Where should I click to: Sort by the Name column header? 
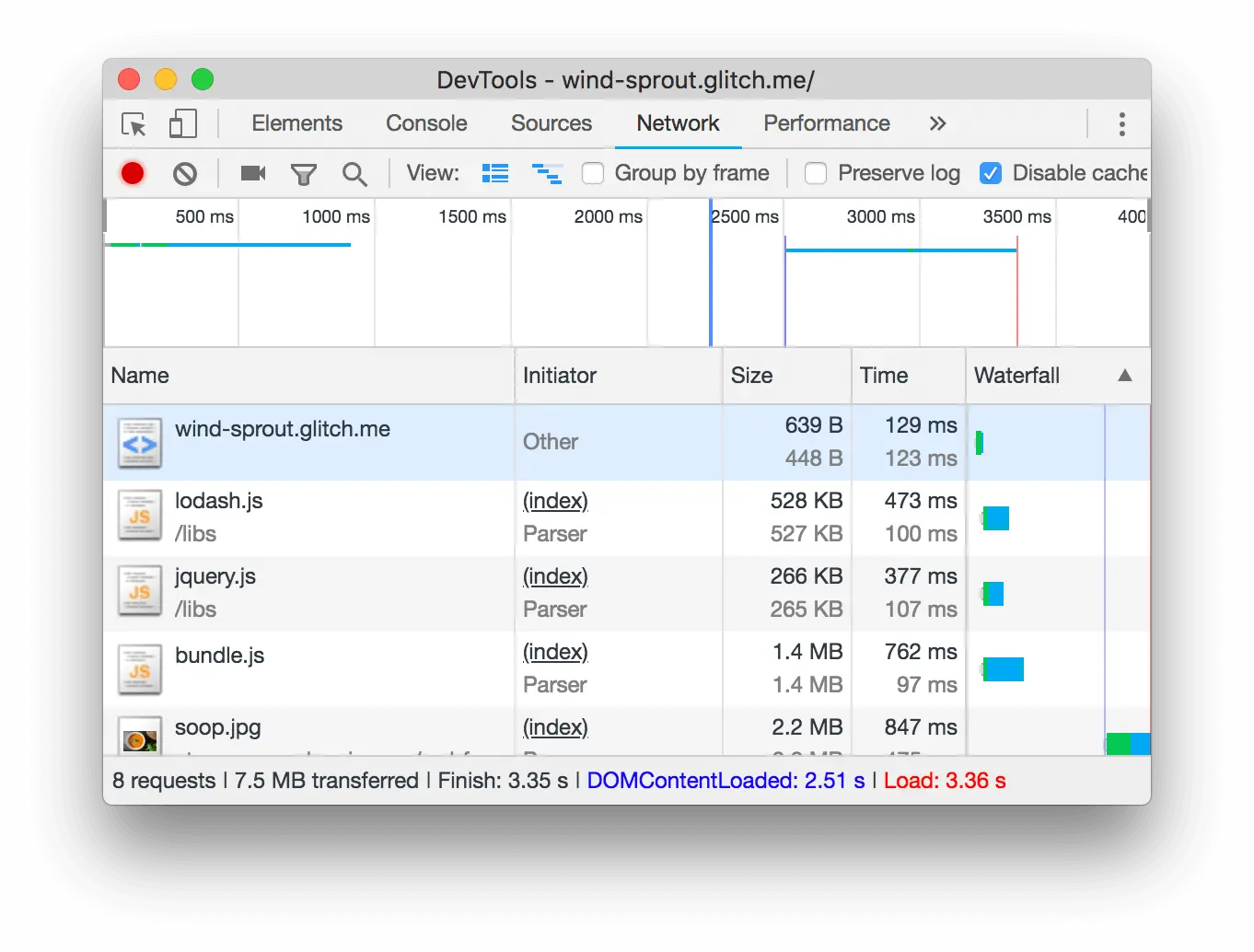click(x=308, y=376)
